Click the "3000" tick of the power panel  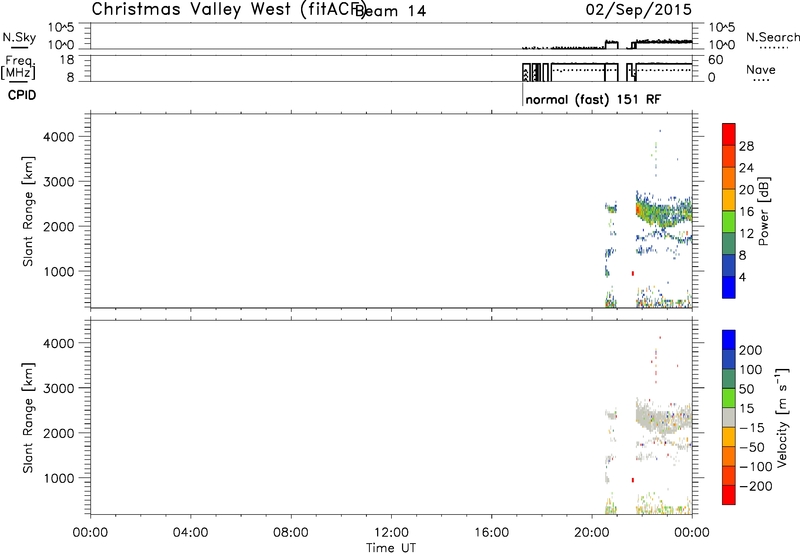[59, 182]
